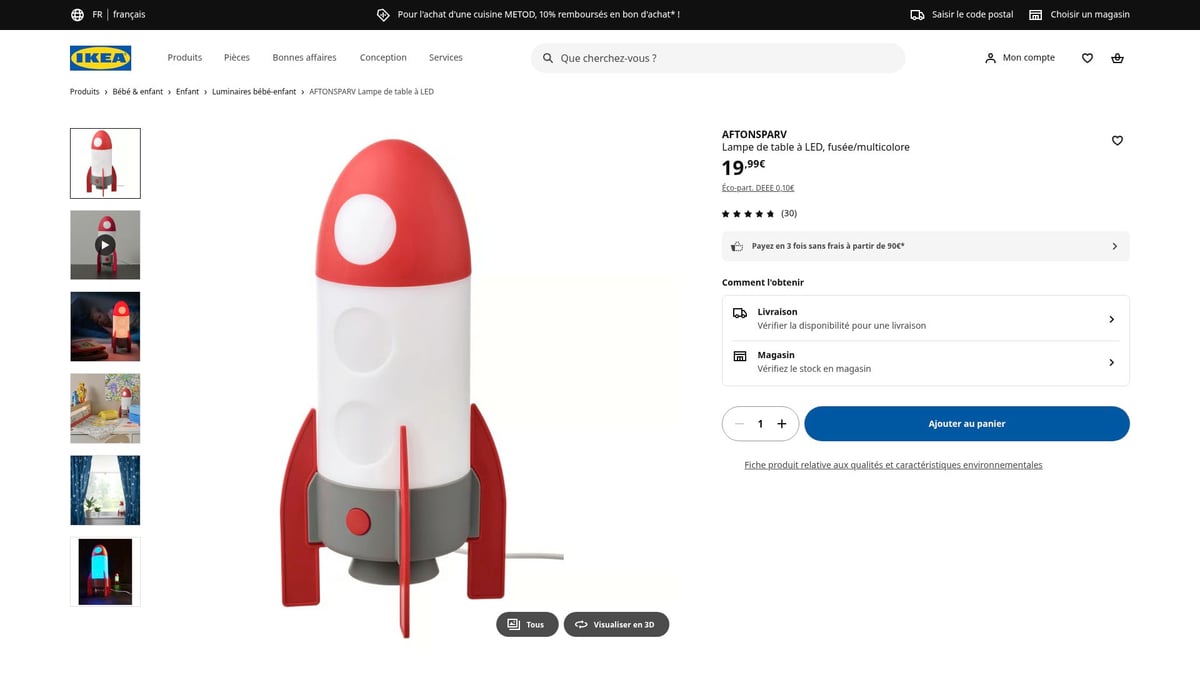Screen dimensions: 1200x675
Task: Increase quantity with the plus stepper
Action: tap(782, 423)
